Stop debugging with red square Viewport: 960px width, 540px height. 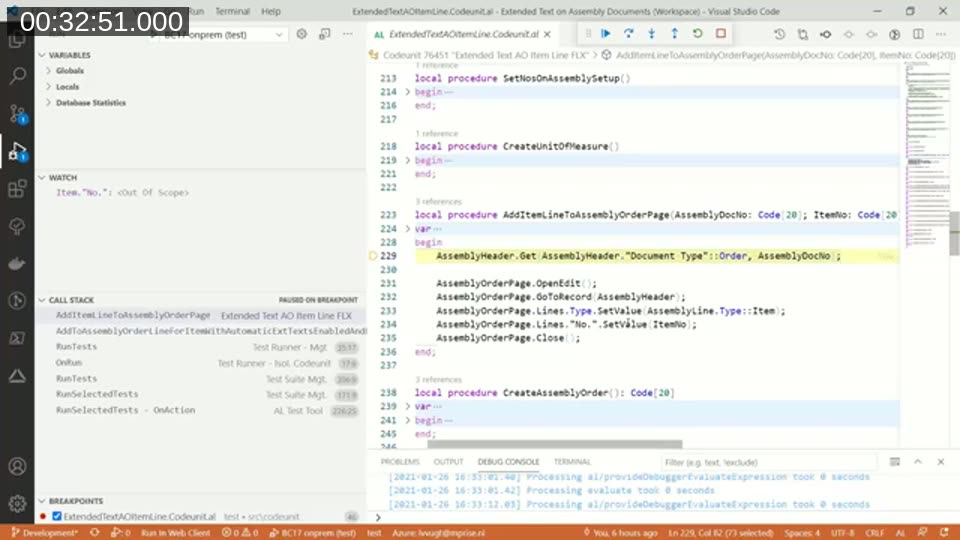tap(721, 34)
